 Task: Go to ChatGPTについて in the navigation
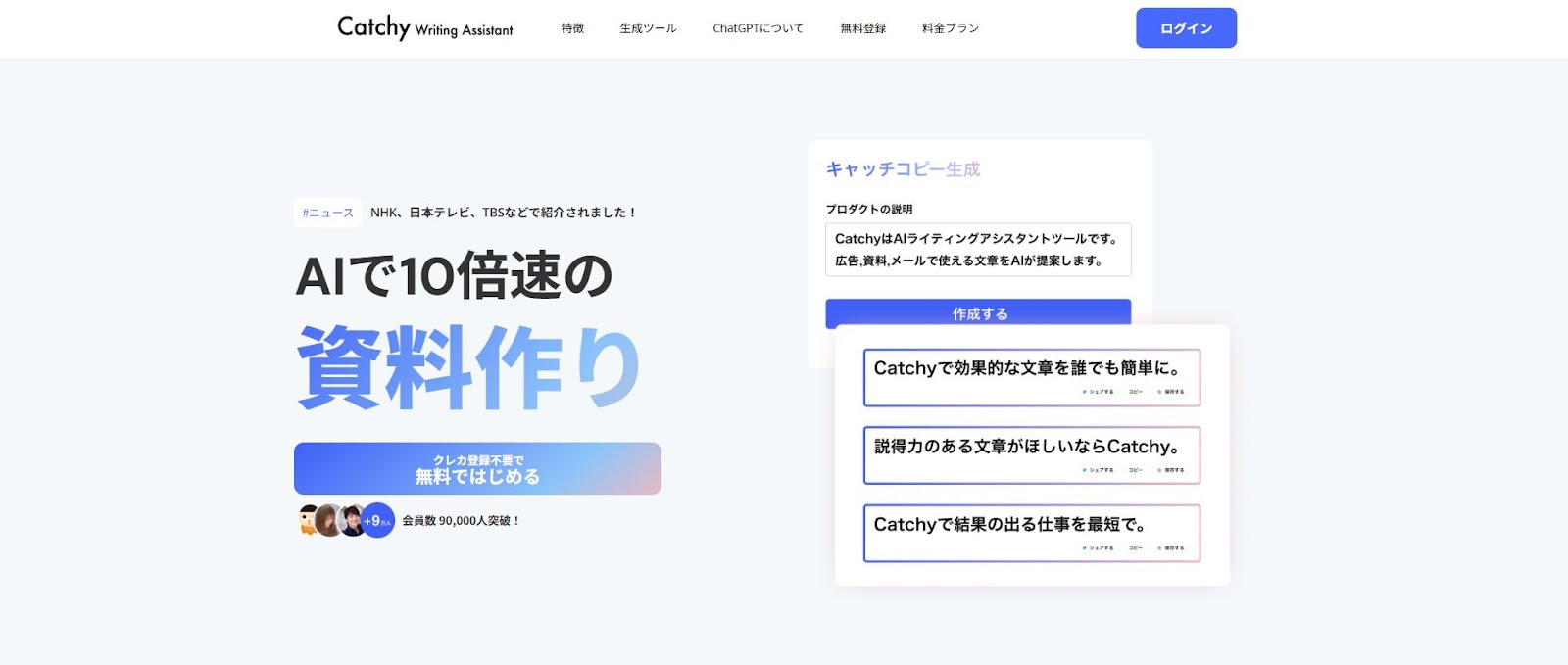(758, 28)
